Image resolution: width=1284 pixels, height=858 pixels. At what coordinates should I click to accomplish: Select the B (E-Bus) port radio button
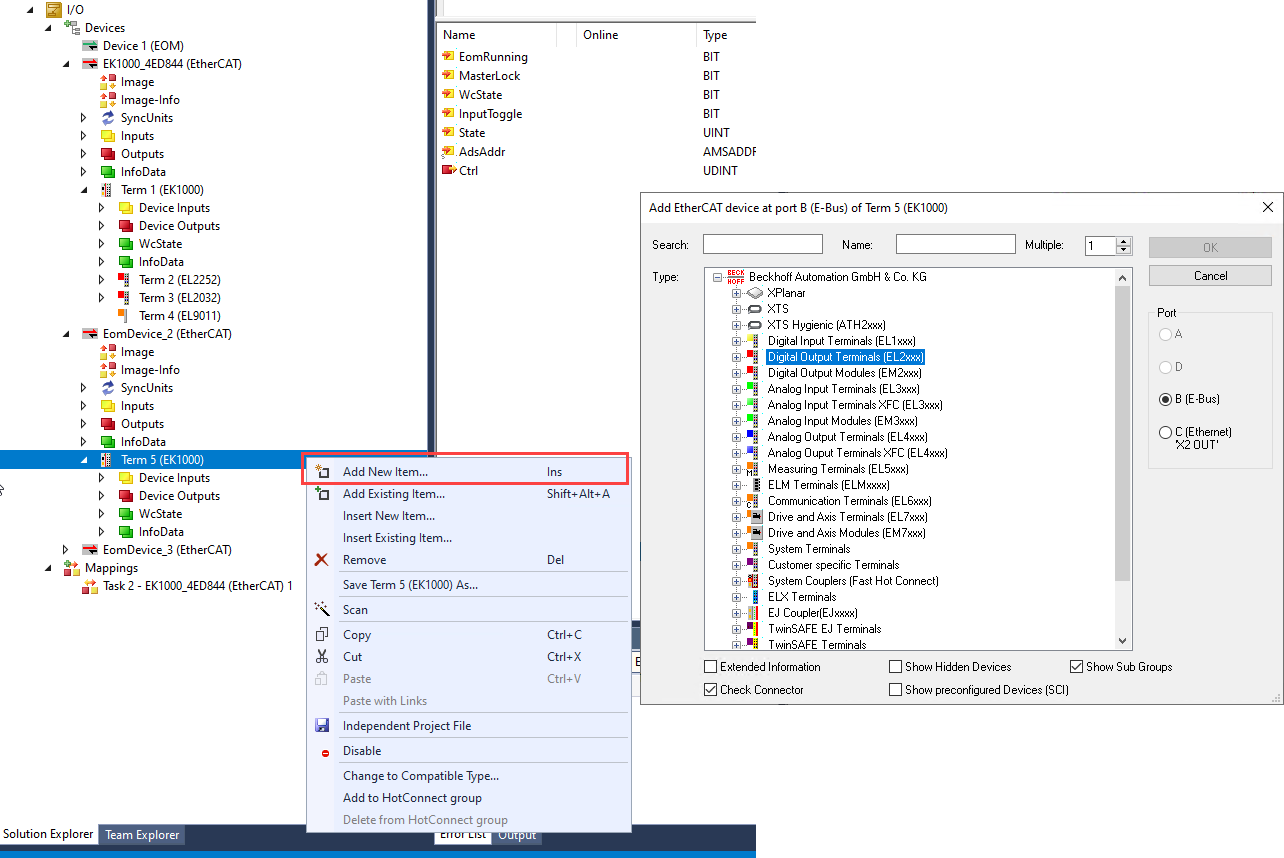[1165, 399]
